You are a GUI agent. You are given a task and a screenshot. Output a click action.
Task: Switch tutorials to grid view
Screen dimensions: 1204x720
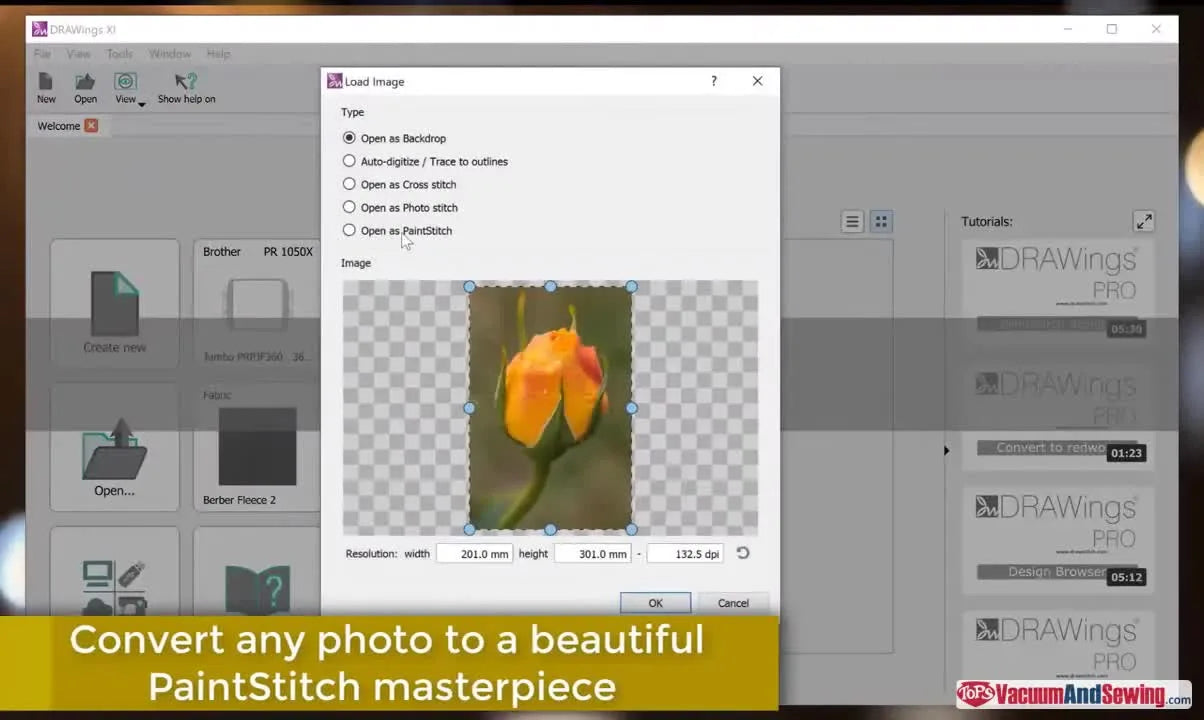[881, 221]
